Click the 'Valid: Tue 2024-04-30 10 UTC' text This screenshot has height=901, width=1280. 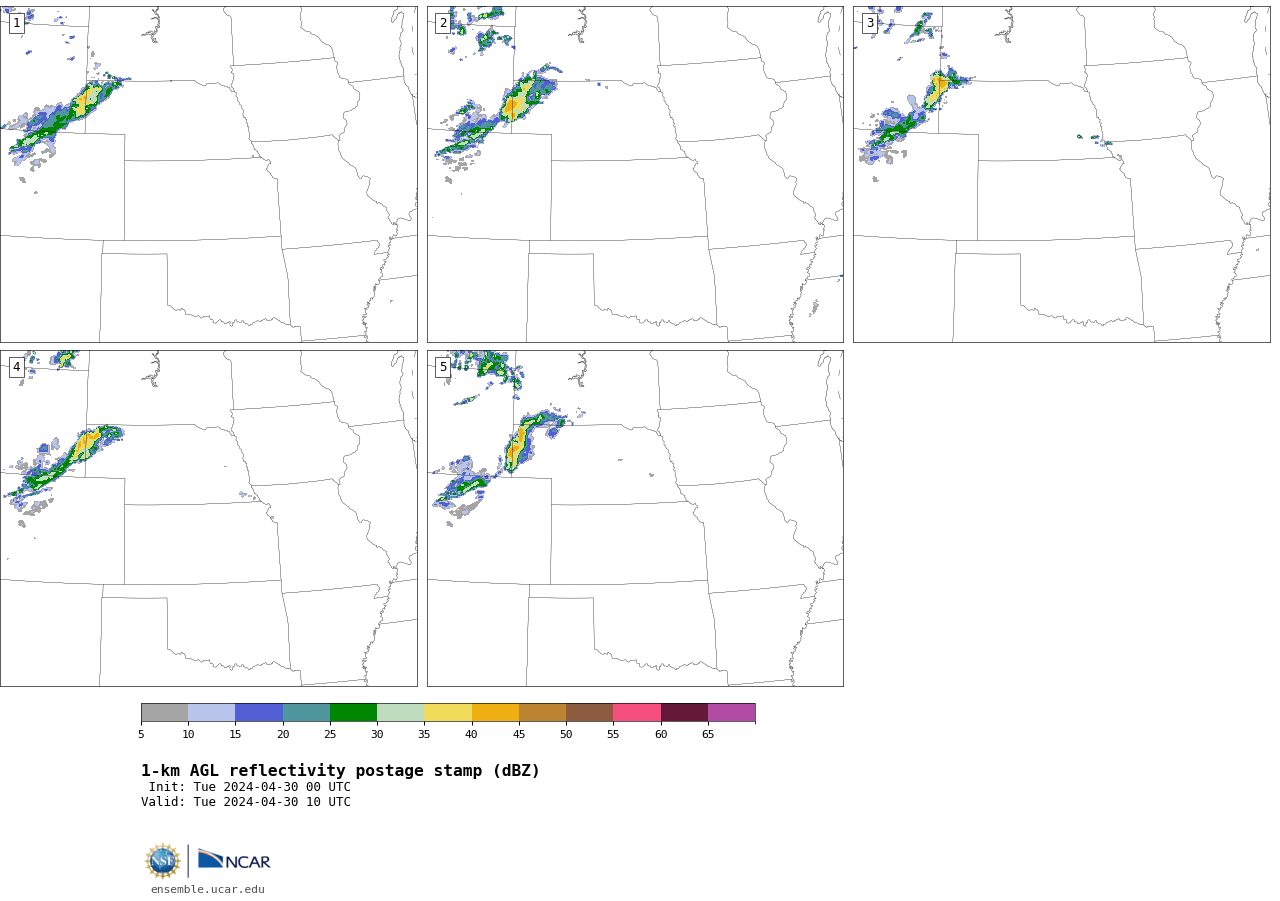246,802
